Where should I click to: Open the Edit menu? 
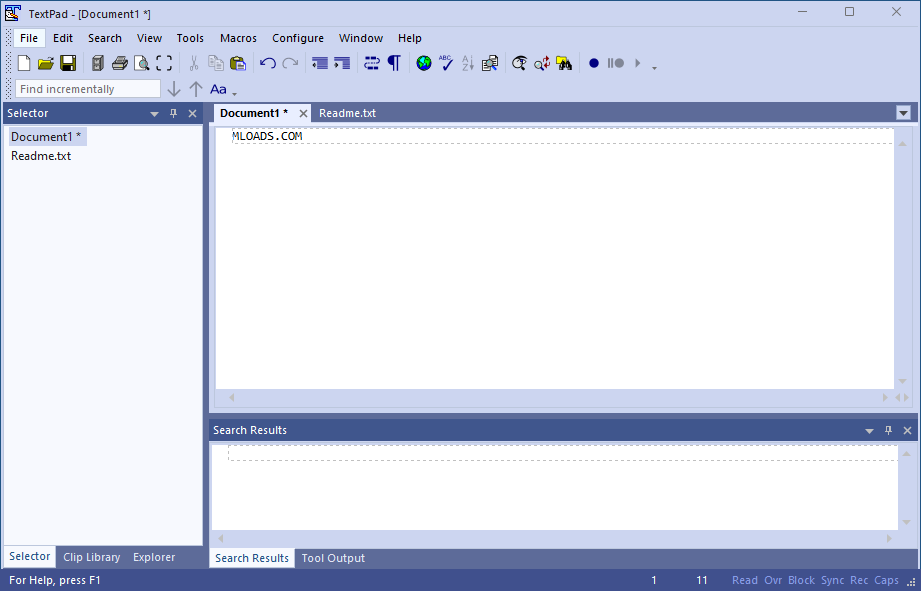click(63, 38)
